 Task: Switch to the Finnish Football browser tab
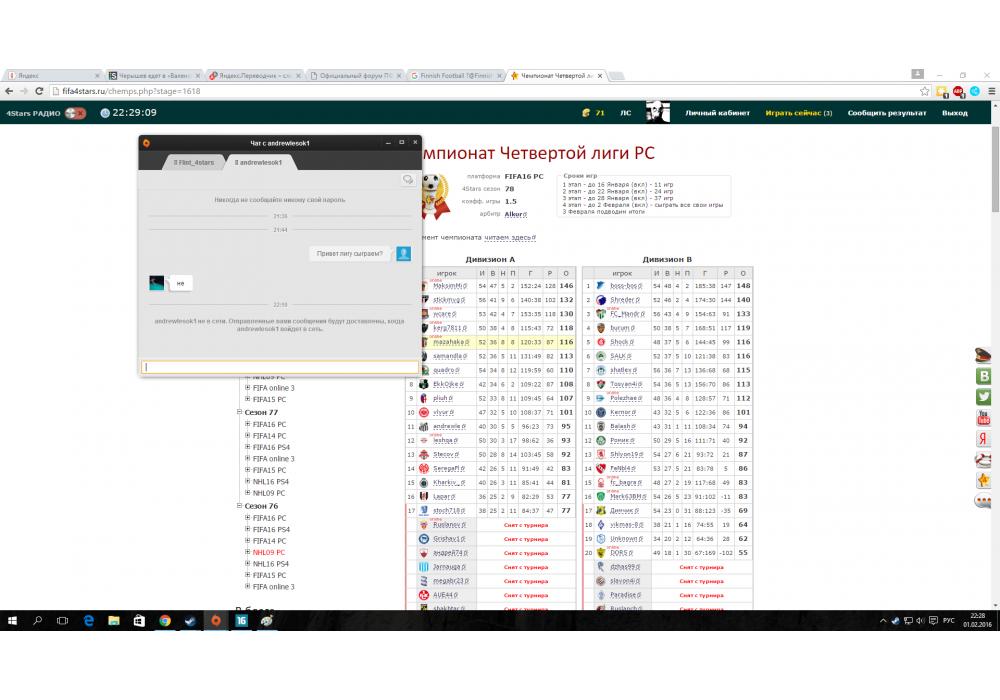(x=454, y=75)
